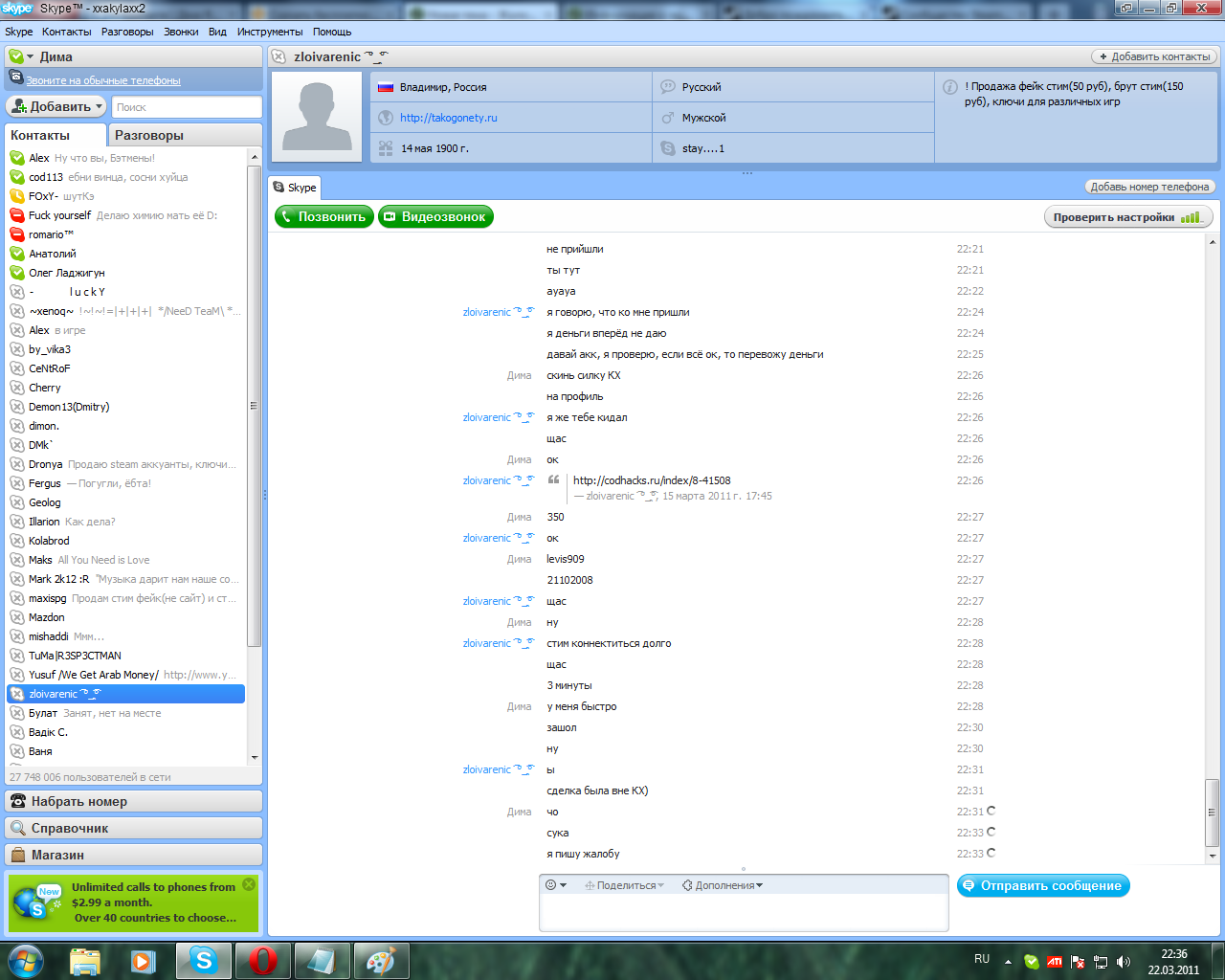Open the codhacks.ru quoted link
1225x980 pixels.
pyautogui.click(x=652, y=480)
